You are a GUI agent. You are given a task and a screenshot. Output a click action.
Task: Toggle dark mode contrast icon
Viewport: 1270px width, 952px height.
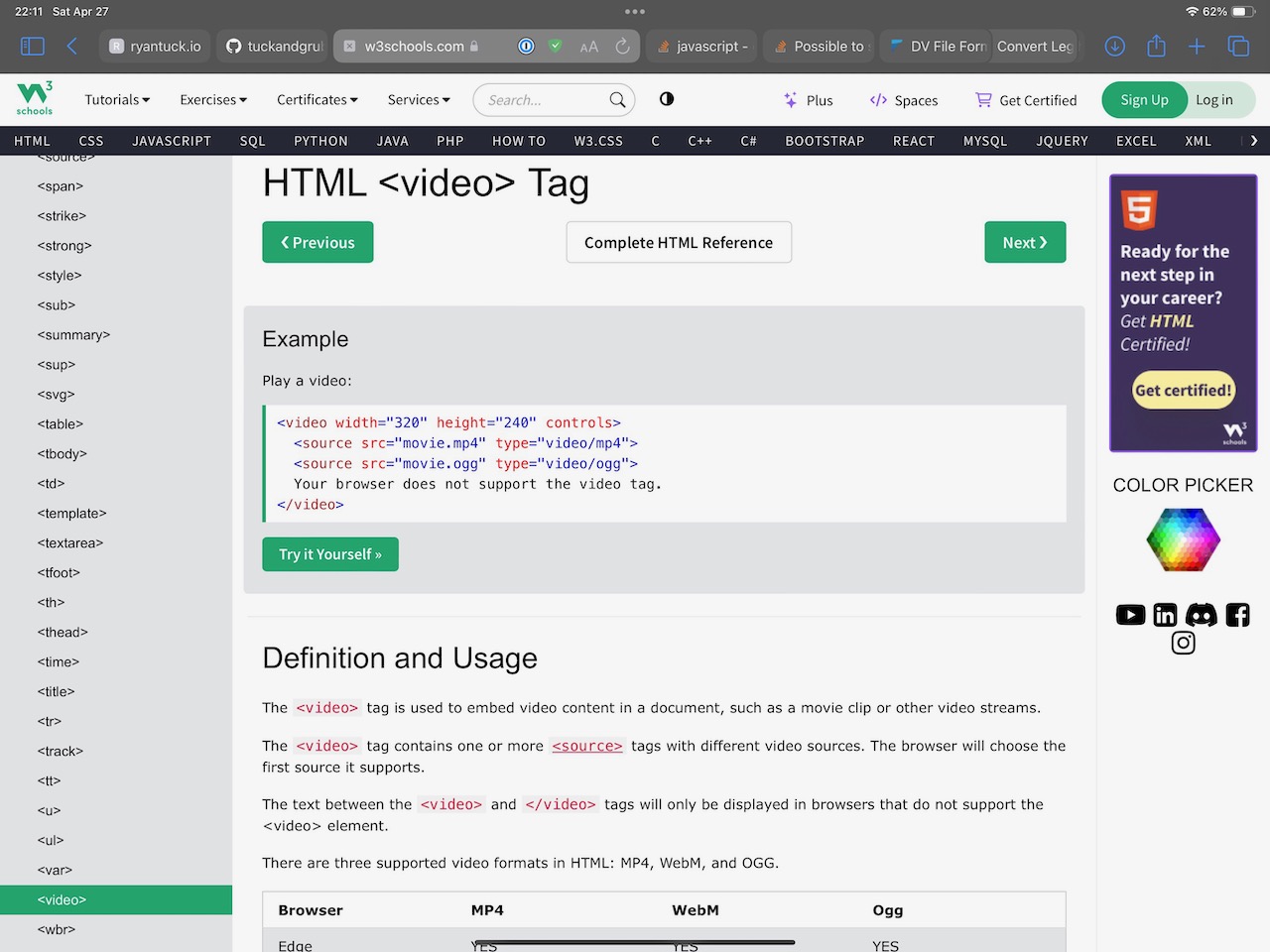[x=667, y=99]
